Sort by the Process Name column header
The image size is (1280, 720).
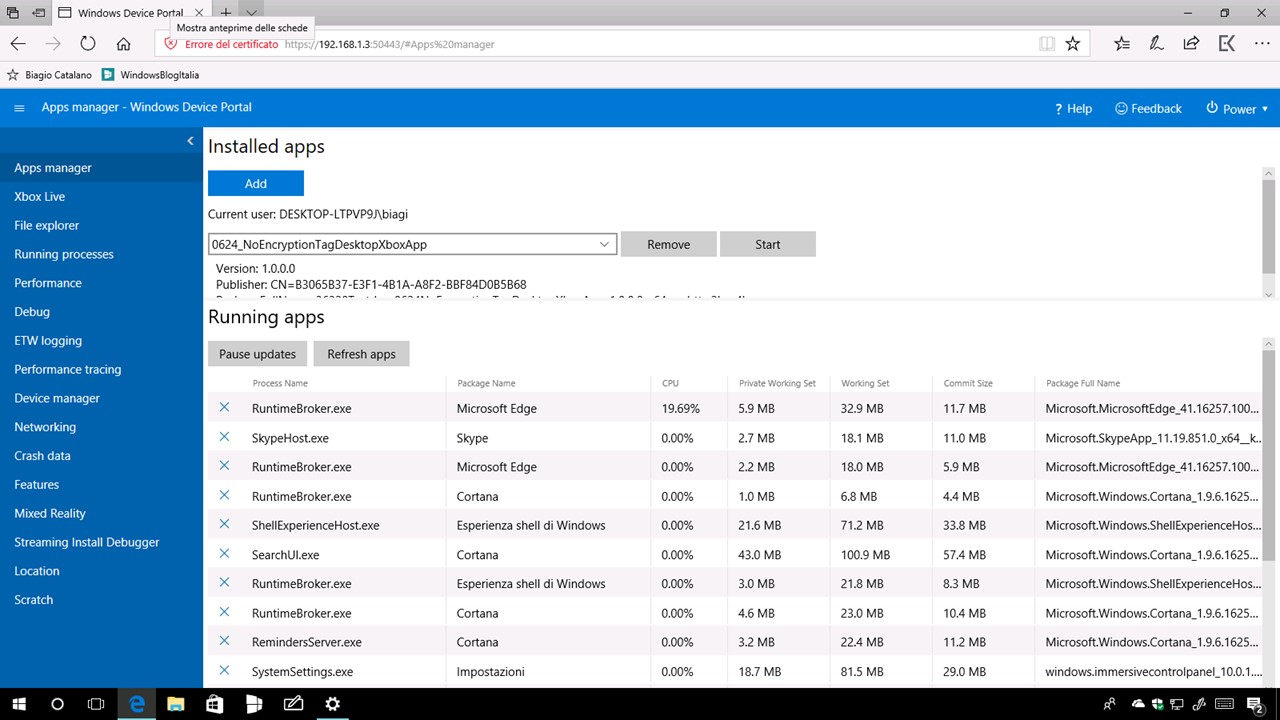[280, 383]
